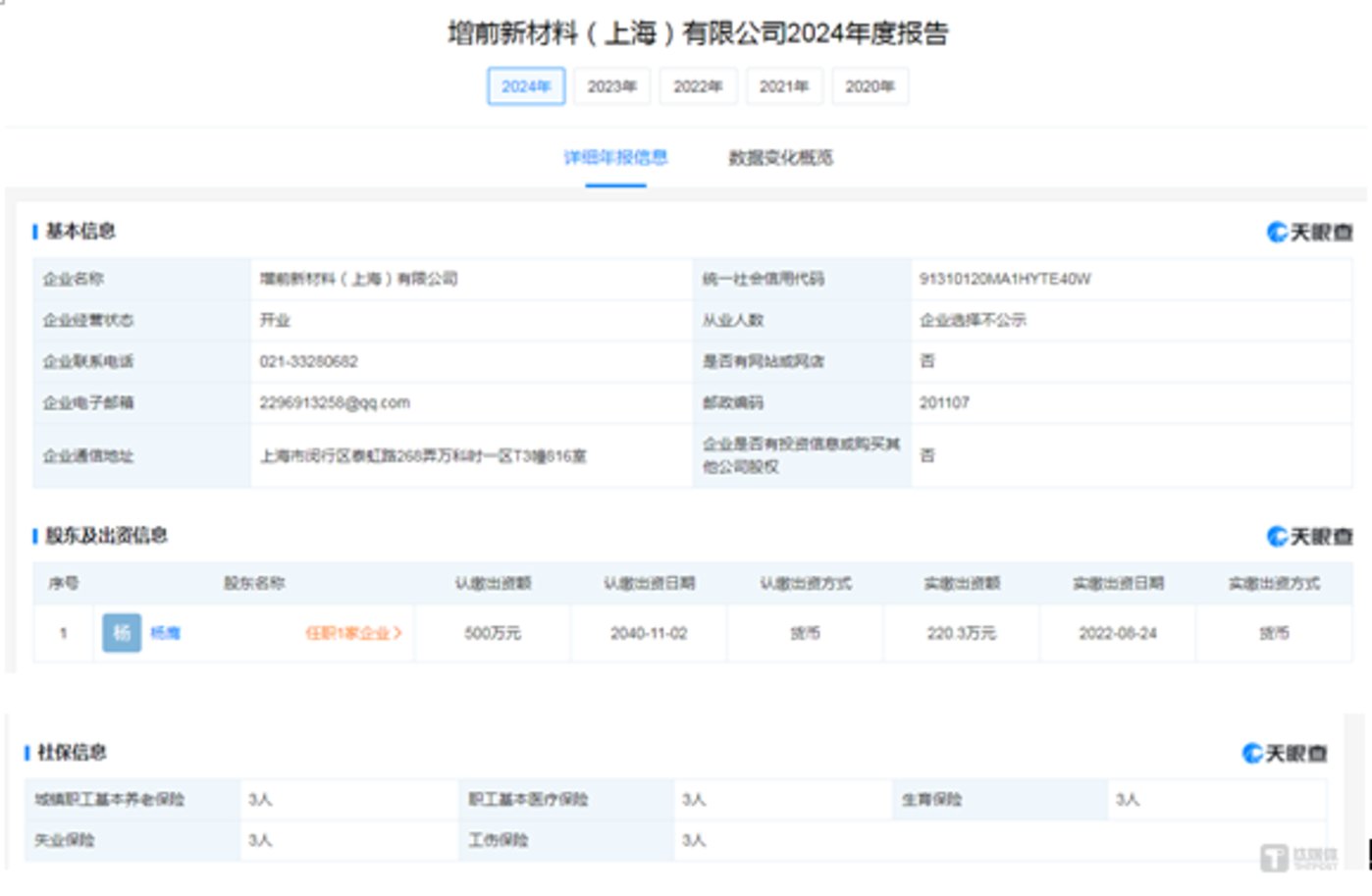Viewport: 1372px width, 896px height.
Task: Switch to the 数据变化概览 tab
Action: click(780, 157)
